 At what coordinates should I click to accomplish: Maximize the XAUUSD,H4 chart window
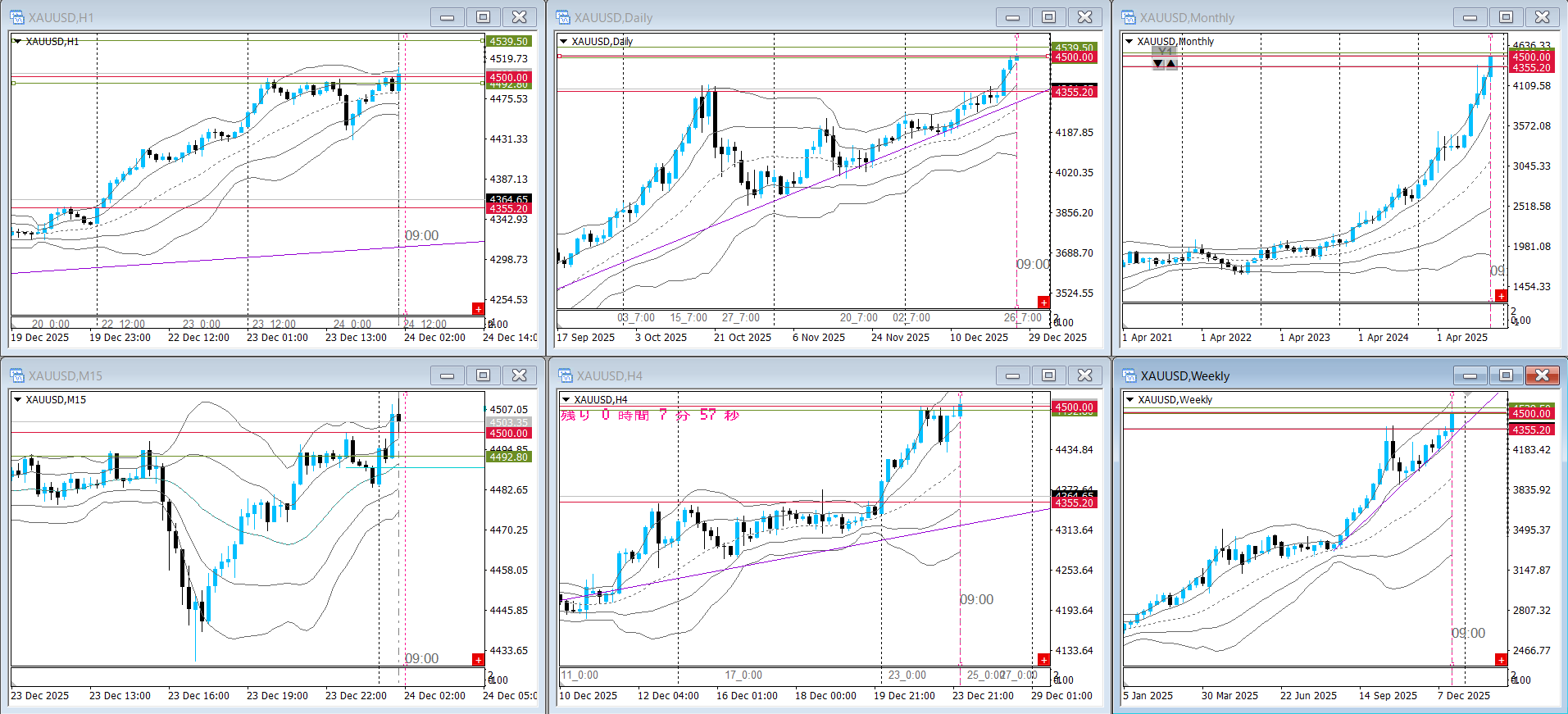coord(1048,375)
